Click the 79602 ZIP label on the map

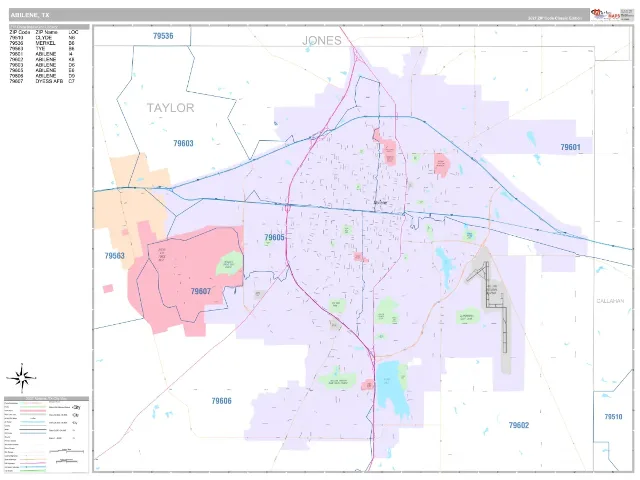[x=519, y=425]
